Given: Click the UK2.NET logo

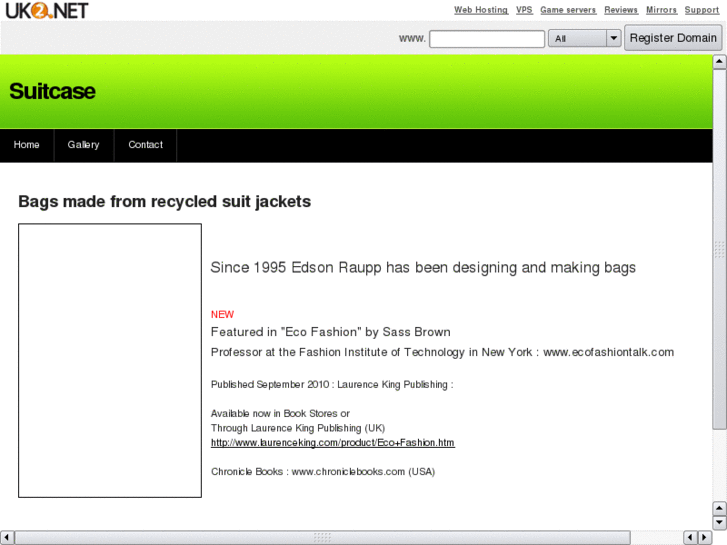Looking at the screenshot, I should click(46, 10).
